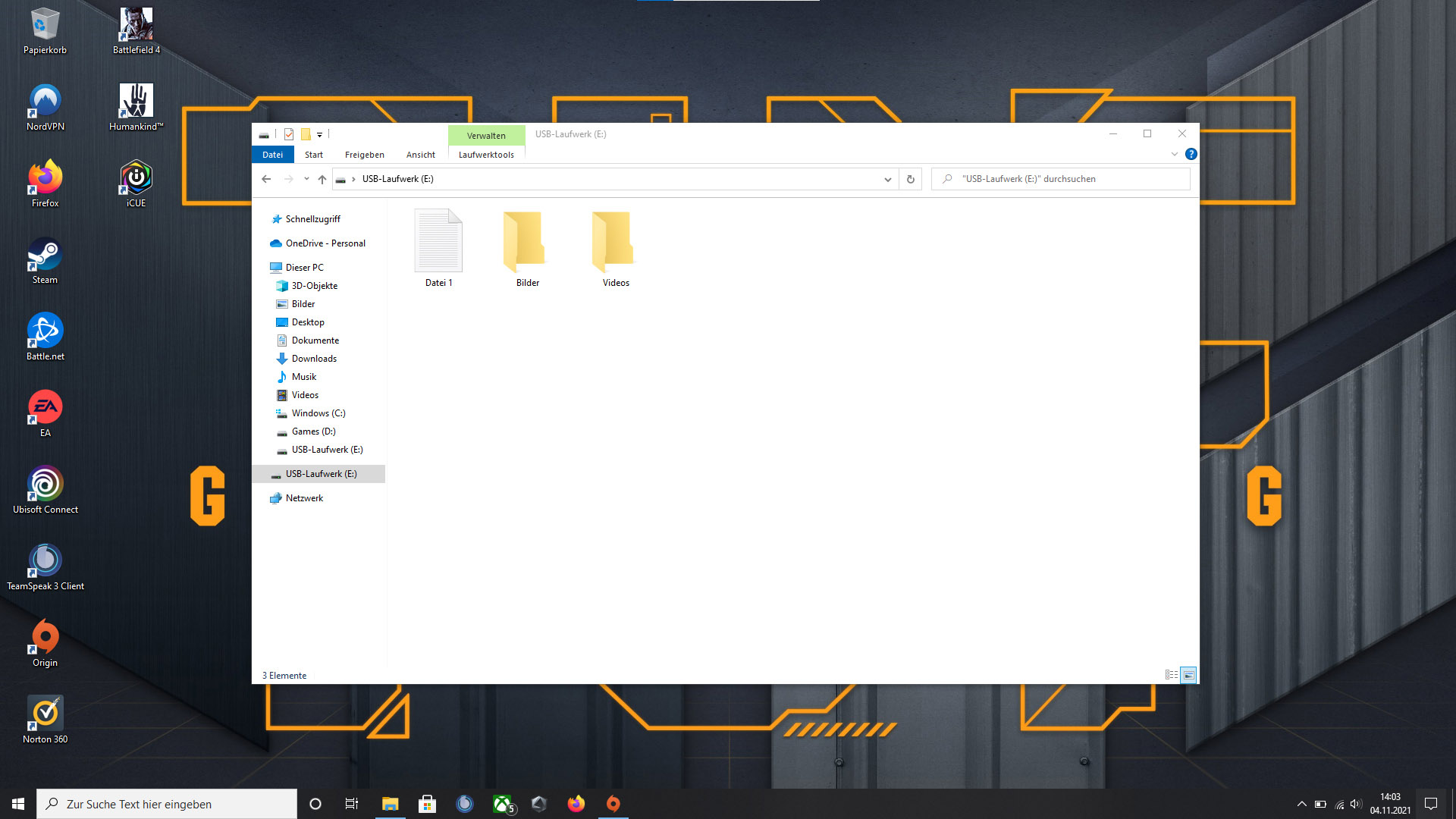Click the Properties icon in quick access toolbar
This screenshot has height=819, width=1456.
(289, 134)
